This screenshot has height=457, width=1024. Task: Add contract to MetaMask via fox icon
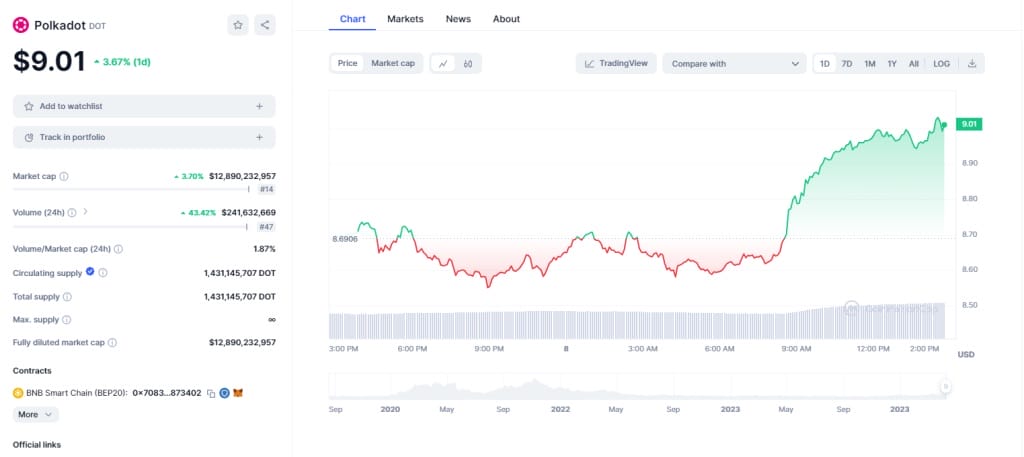pos(239,393)
